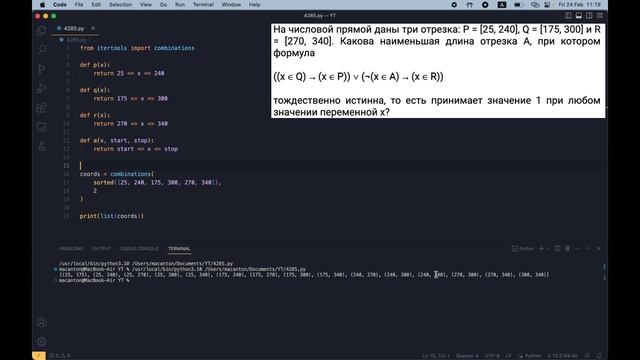Click the terminal prompt line macanton@MacBook-Air

click(94, 280)
